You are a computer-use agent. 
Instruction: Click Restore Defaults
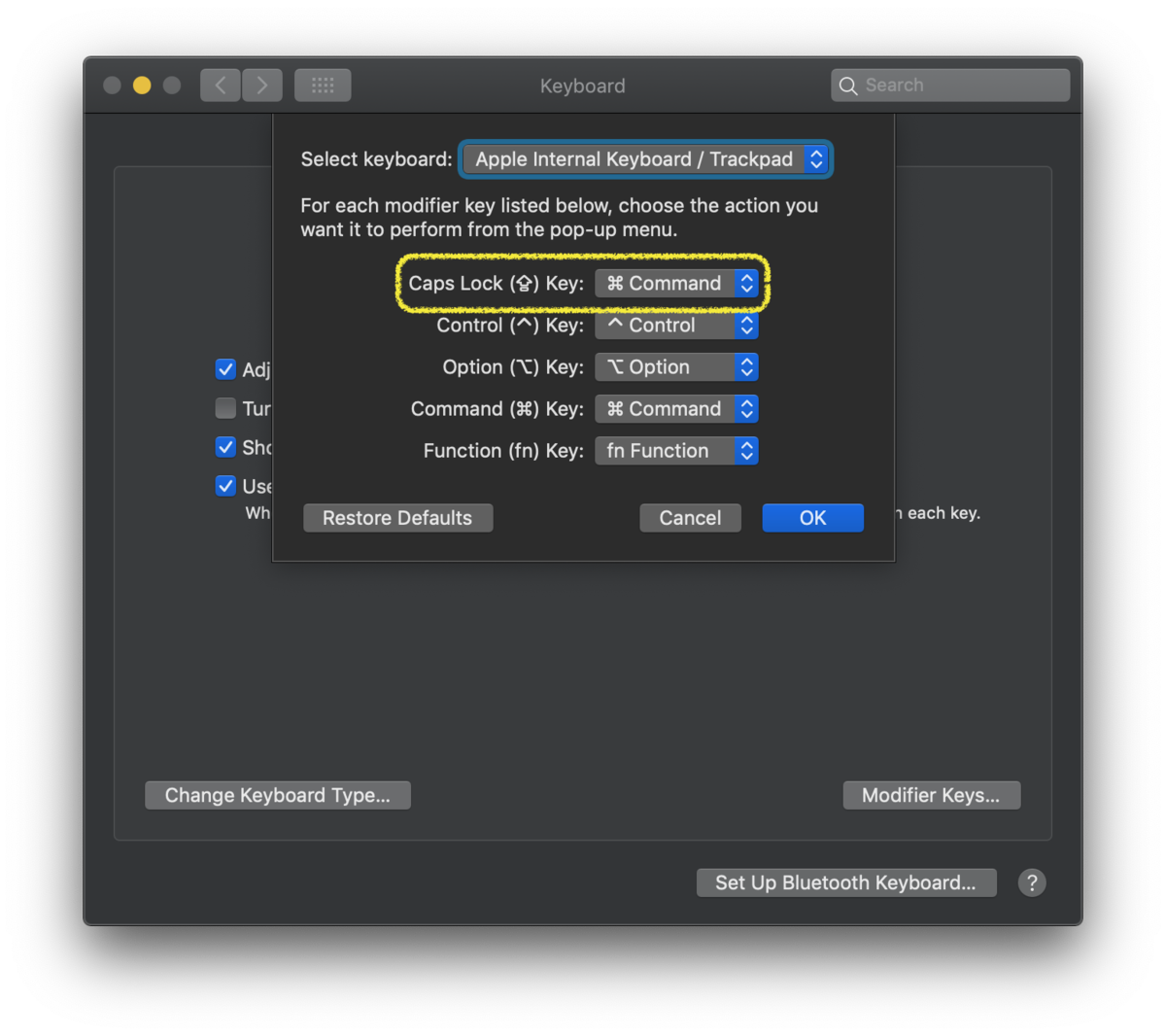[x=397, y=518]
